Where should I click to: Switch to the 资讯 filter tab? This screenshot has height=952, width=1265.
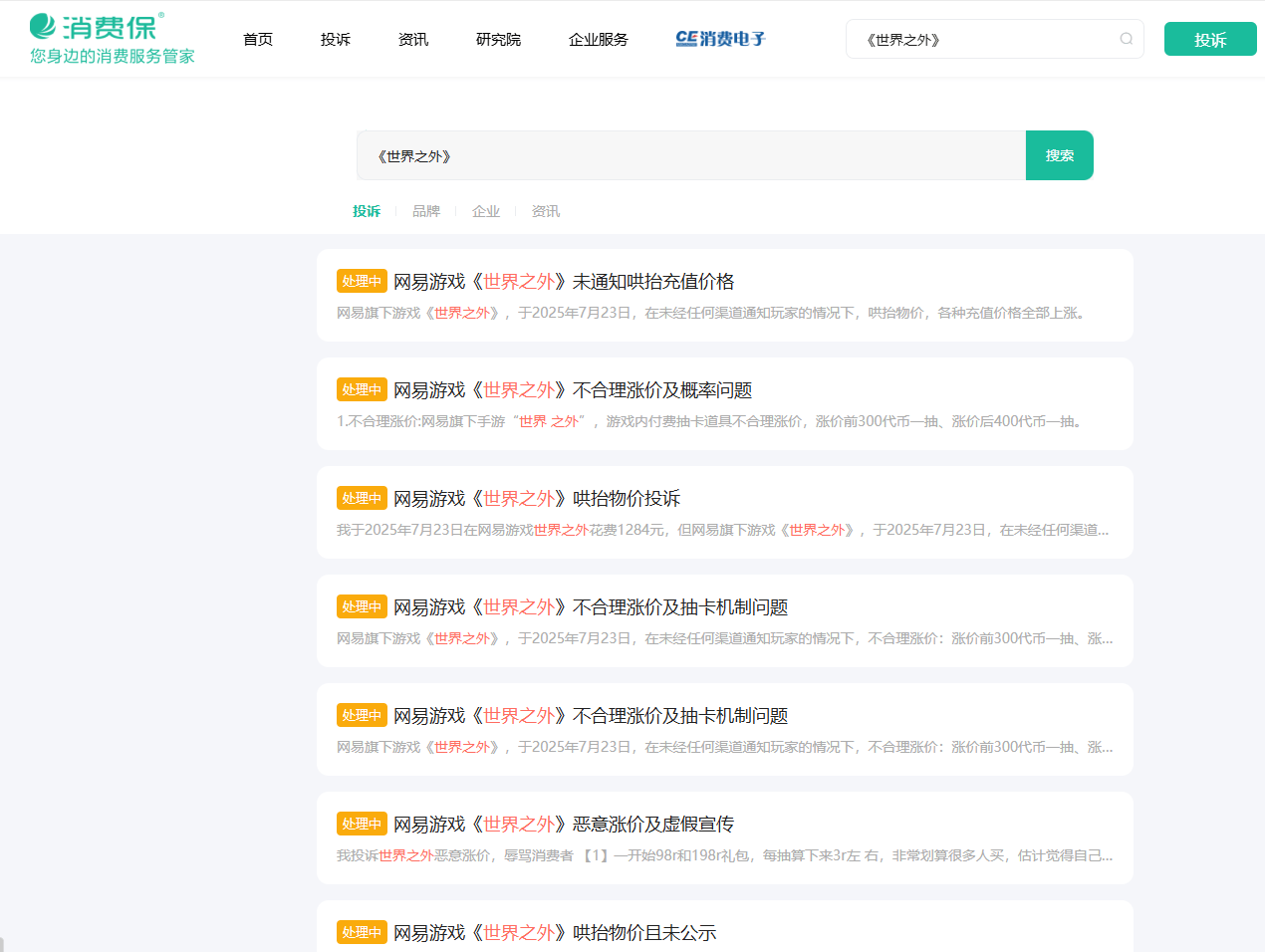tap(546, 211)
